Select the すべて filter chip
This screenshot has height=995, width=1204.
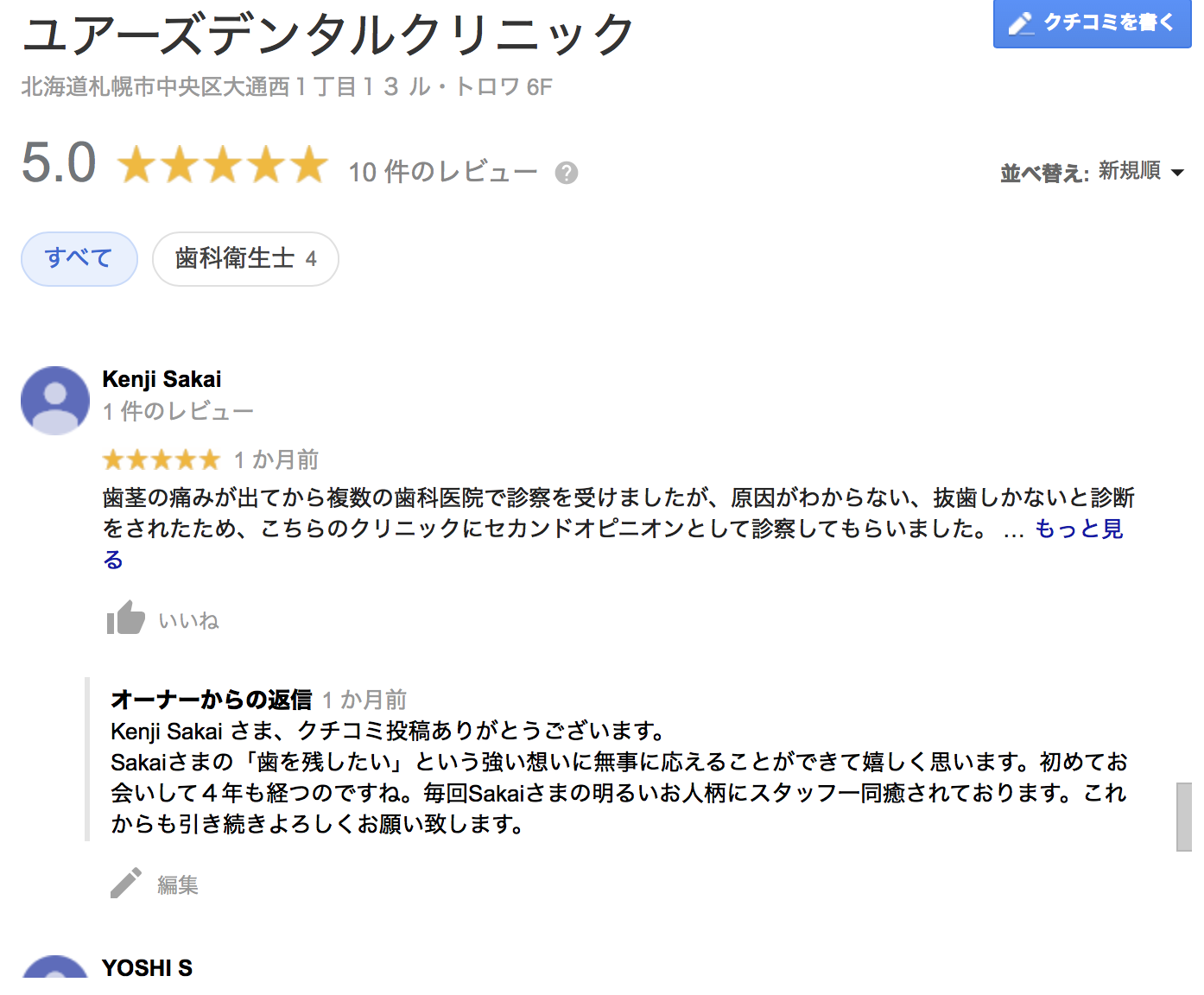pos(79,258)
